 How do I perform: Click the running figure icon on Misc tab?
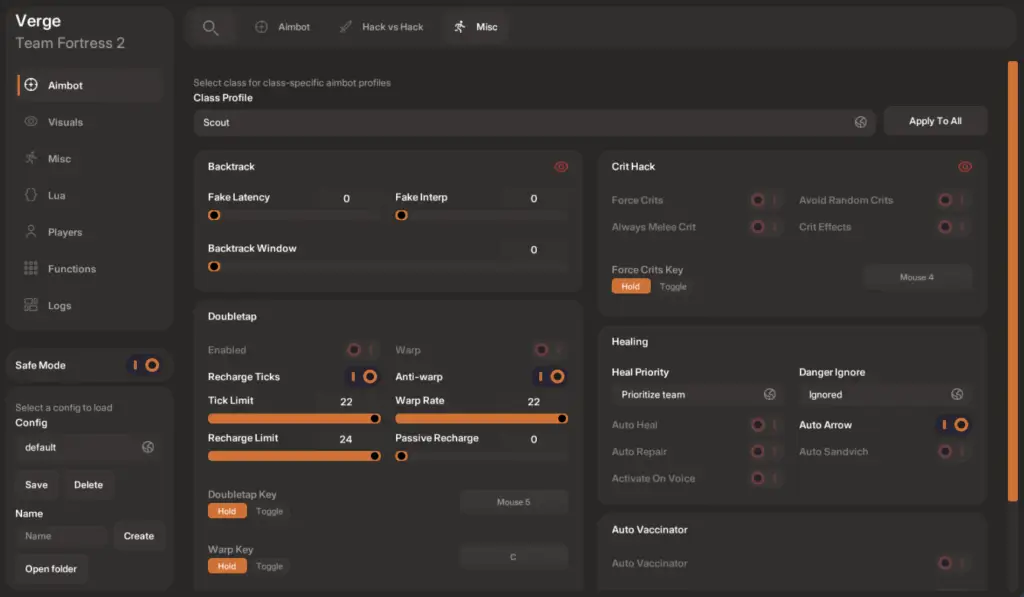tap(460, 27)
